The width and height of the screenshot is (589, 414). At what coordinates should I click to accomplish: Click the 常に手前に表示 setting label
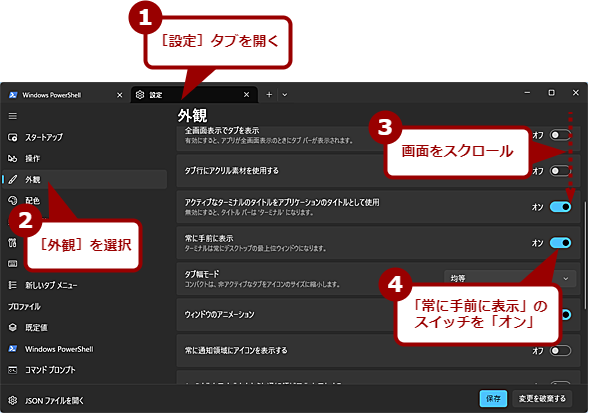pos(209,238)
